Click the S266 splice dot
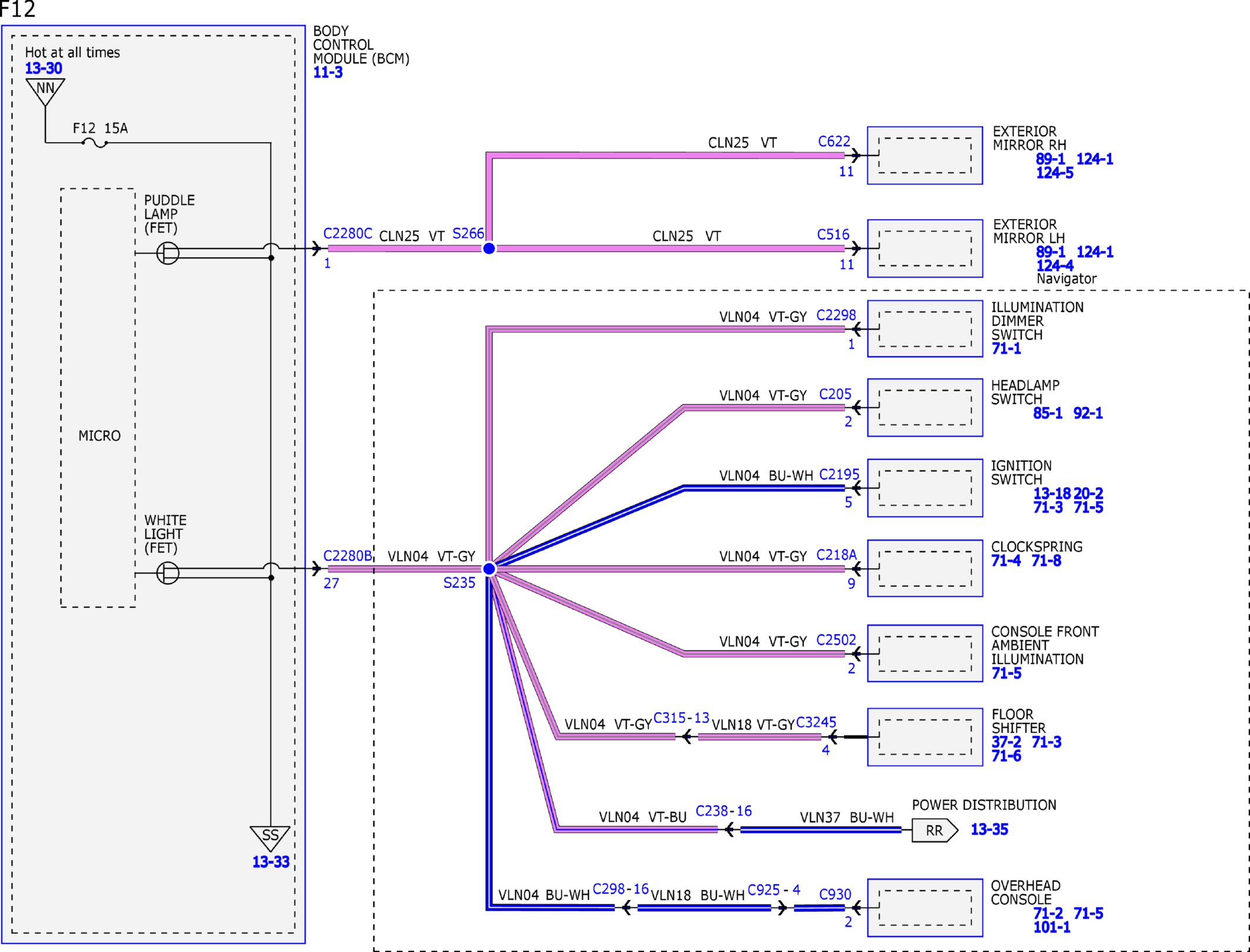Viewport: 1250px width, 952px height. point(489,248)
